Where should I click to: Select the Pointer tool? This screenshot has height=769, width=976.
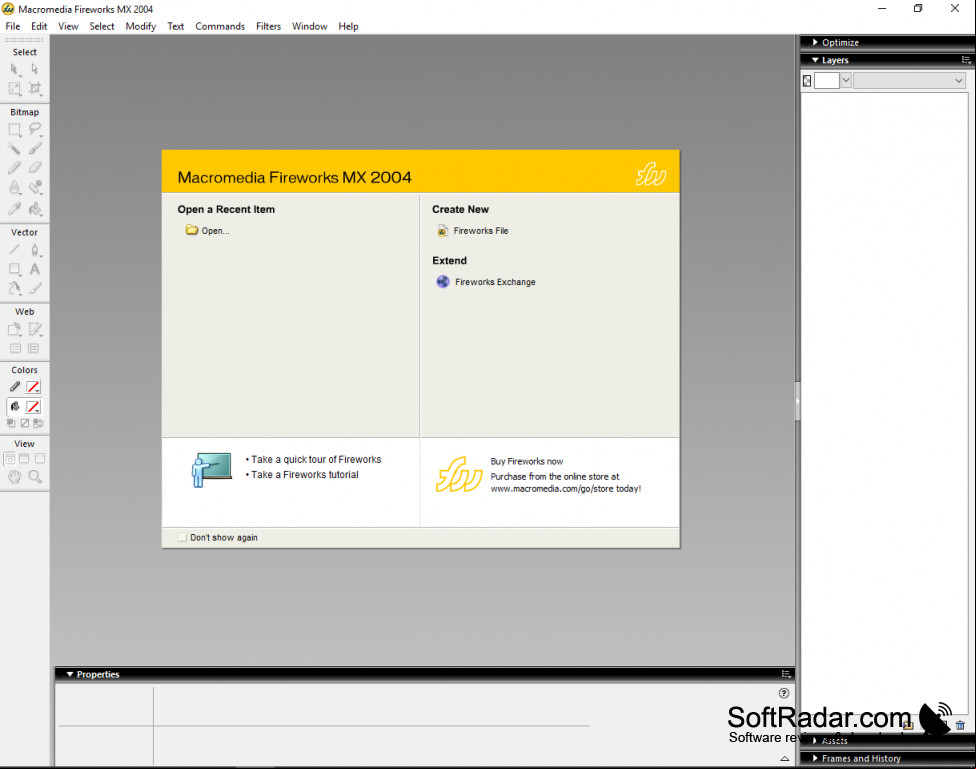coord(14,69)
